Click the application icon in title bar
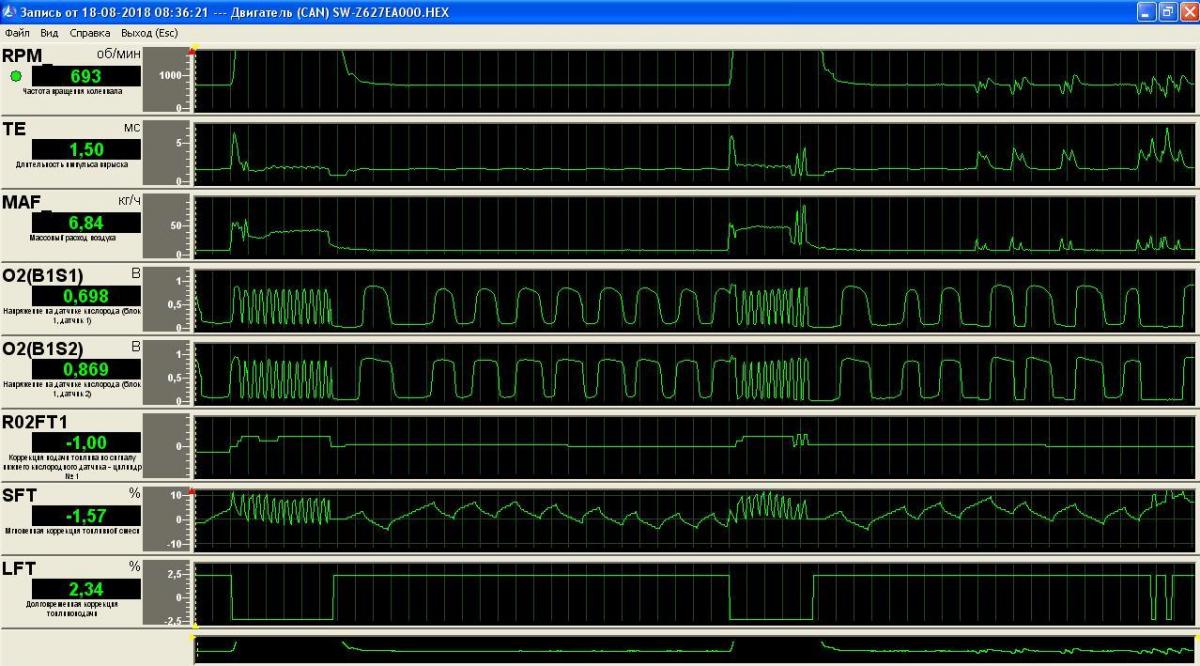 point(9,11)
